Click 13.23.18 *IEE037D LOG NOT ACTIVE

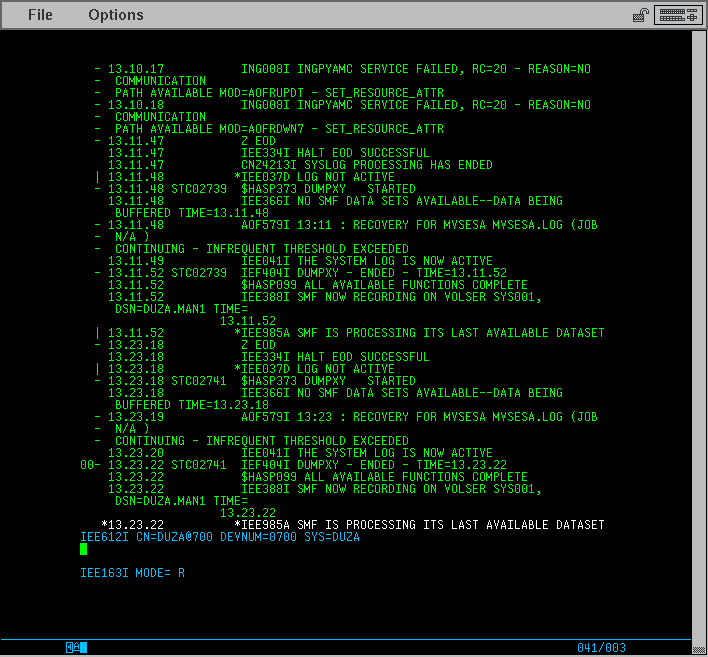click(245, 369)
